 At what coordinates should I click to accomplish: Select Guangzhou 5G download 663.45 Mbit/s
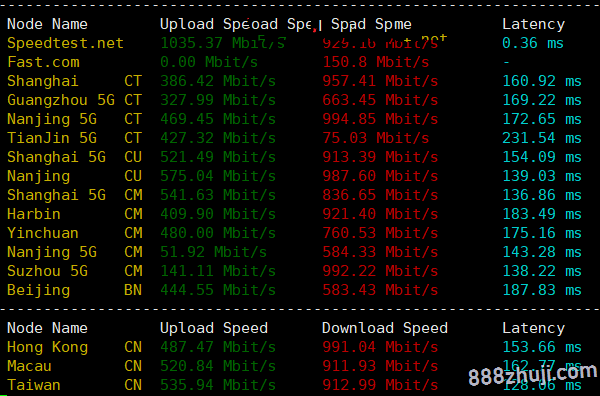pyautogui.click(x=380, y=100)
